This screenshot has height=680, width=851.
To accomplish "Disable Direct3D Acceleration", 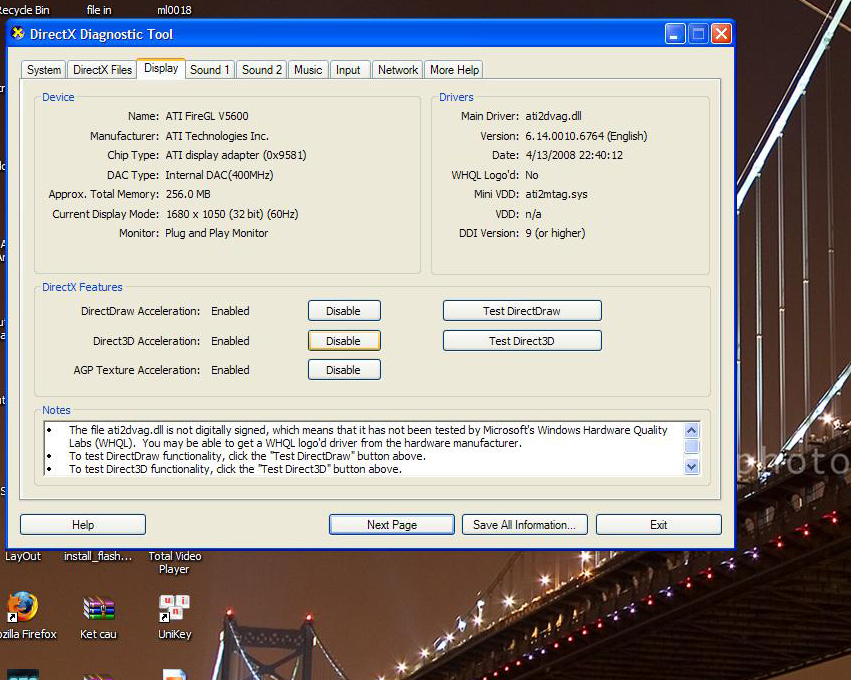I will pyautogui.click(x=344, y=341).
